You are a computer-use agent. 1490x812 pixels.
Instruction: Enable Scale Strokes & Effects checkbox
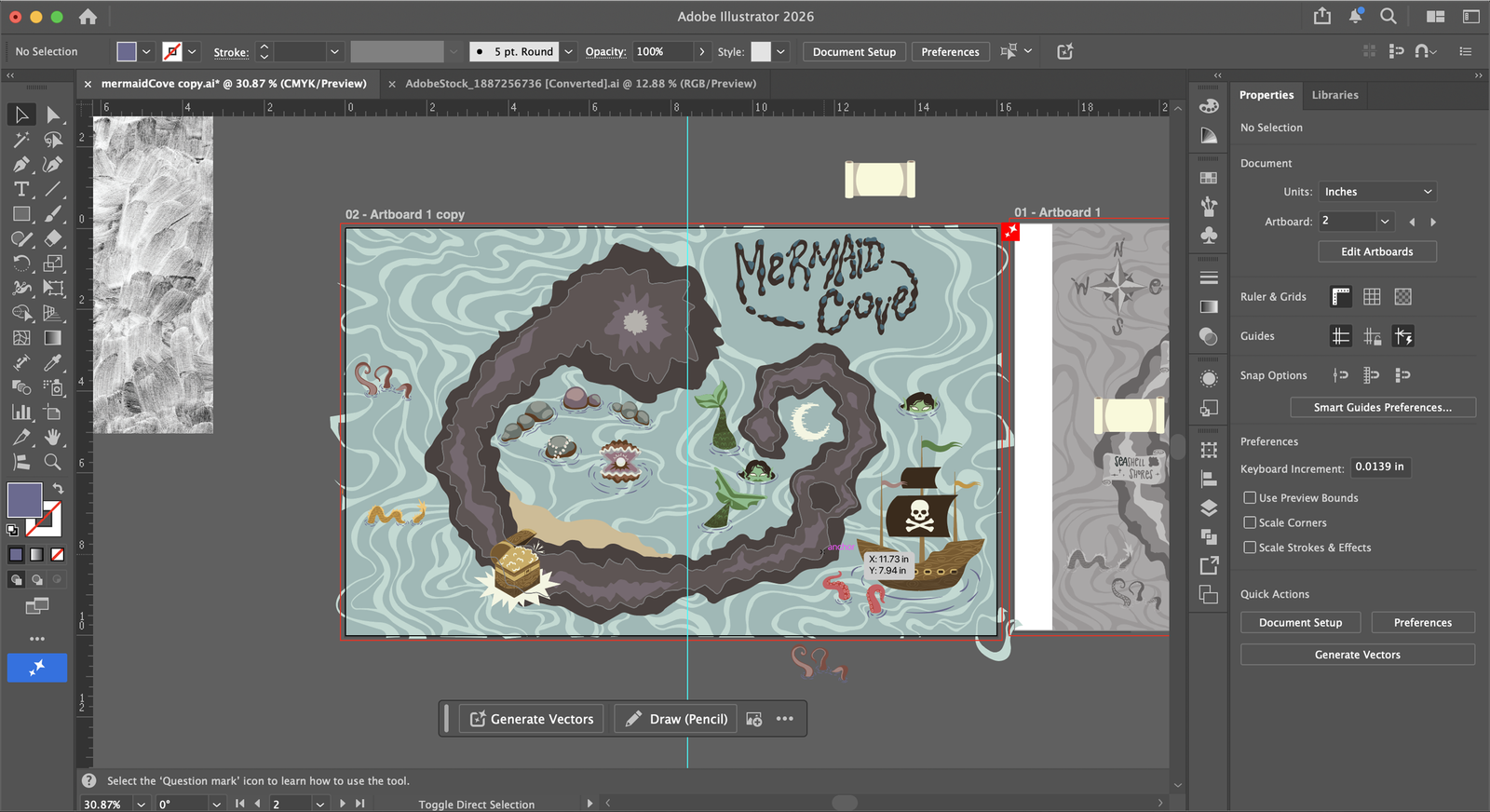[x=1250, y=548]
